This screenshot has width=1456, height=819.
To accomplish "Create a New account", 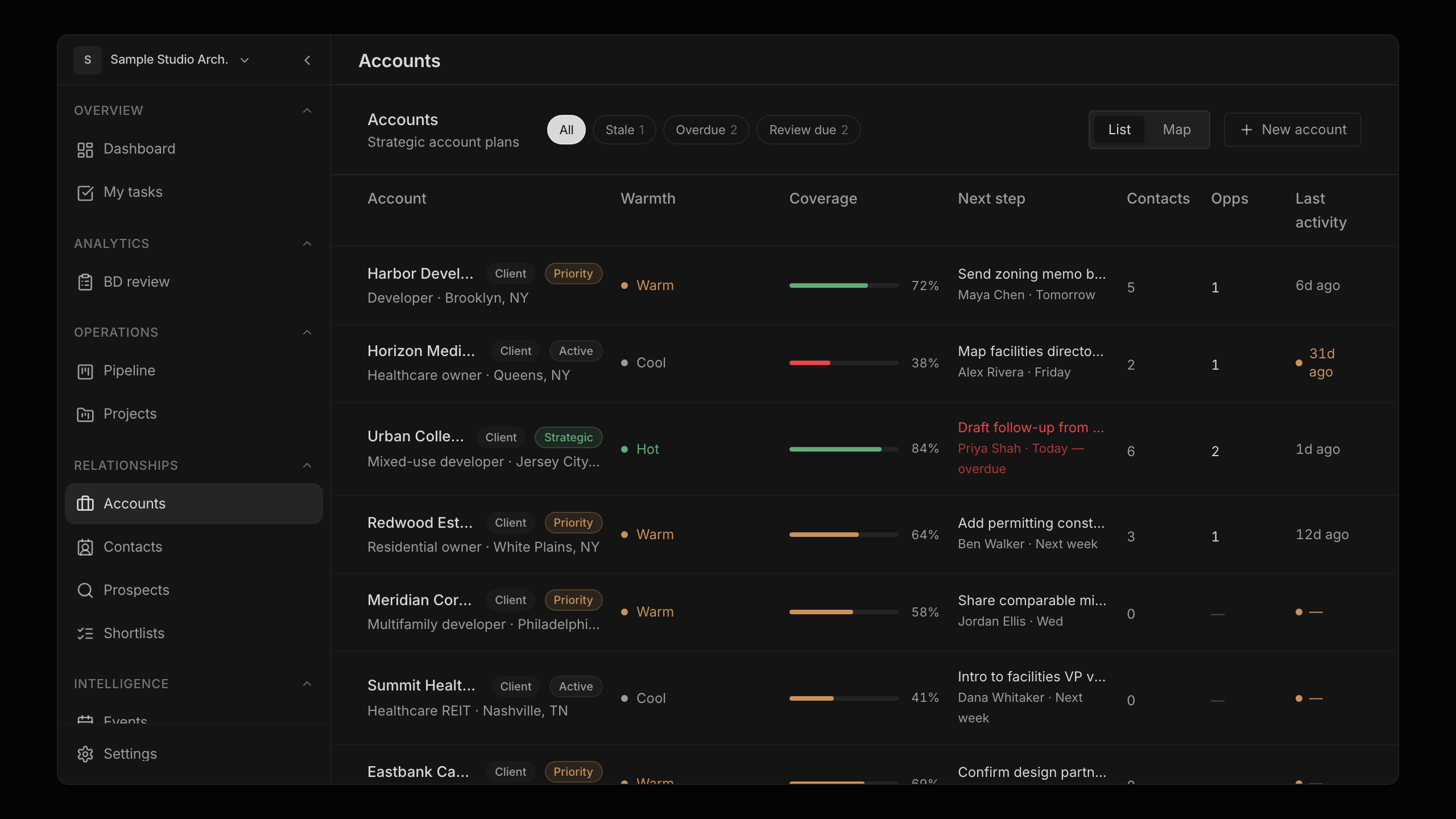I will click(x=1292, y=130).
